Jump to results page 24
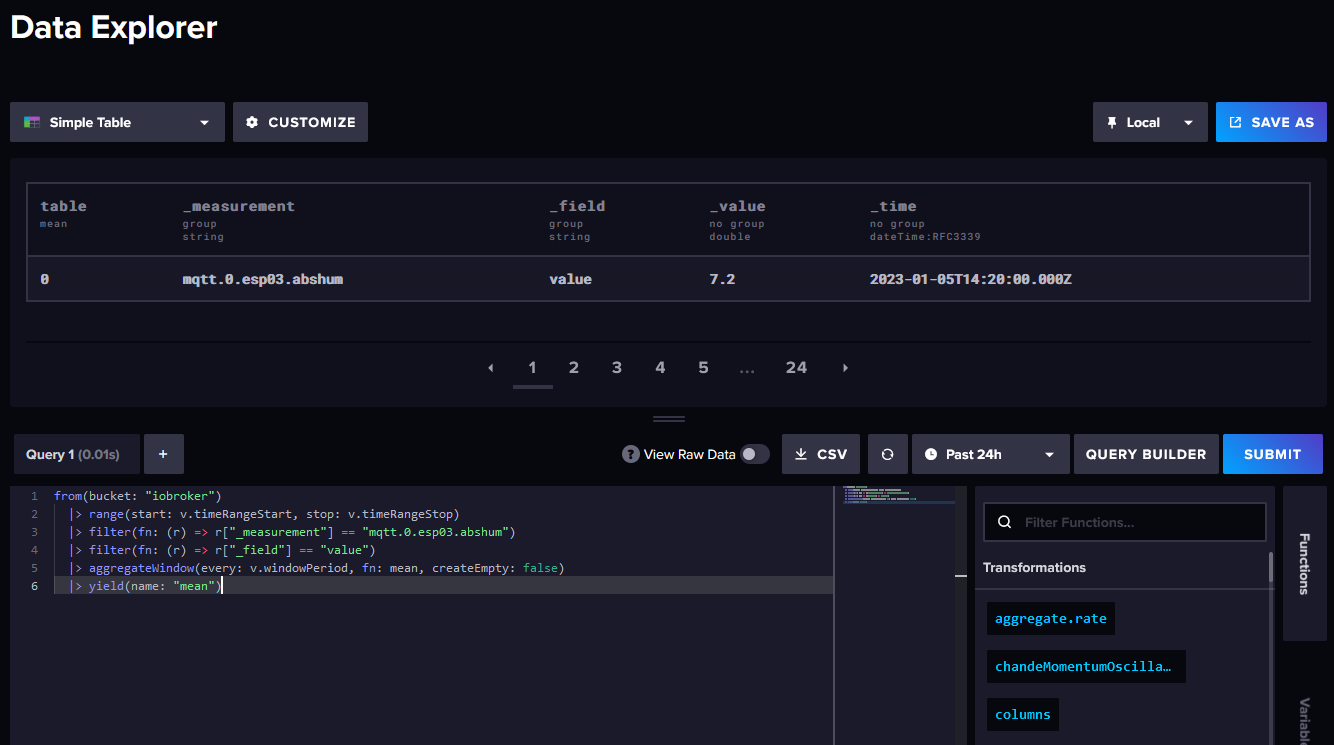 click(796, 368)
